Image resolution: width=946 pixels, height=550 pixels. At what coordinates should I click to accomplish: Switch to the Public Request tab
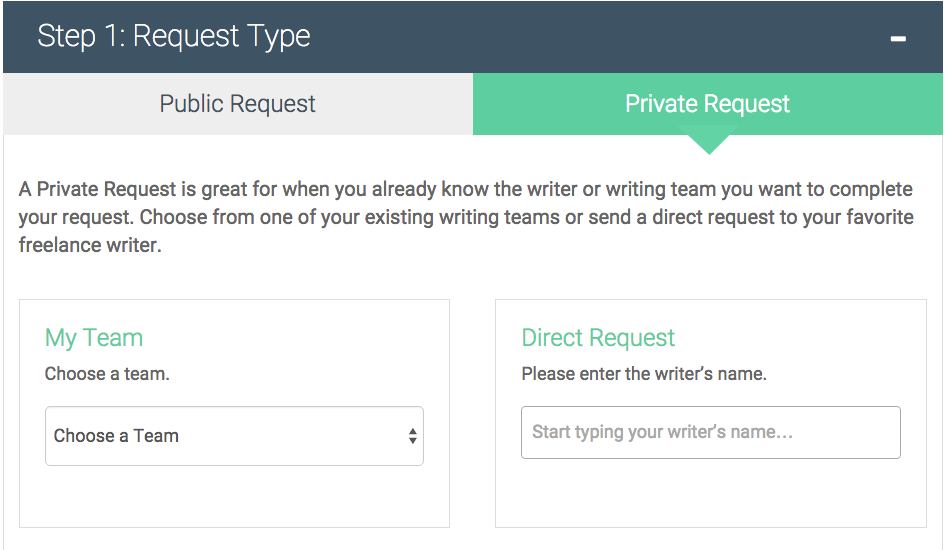[237, 104]
